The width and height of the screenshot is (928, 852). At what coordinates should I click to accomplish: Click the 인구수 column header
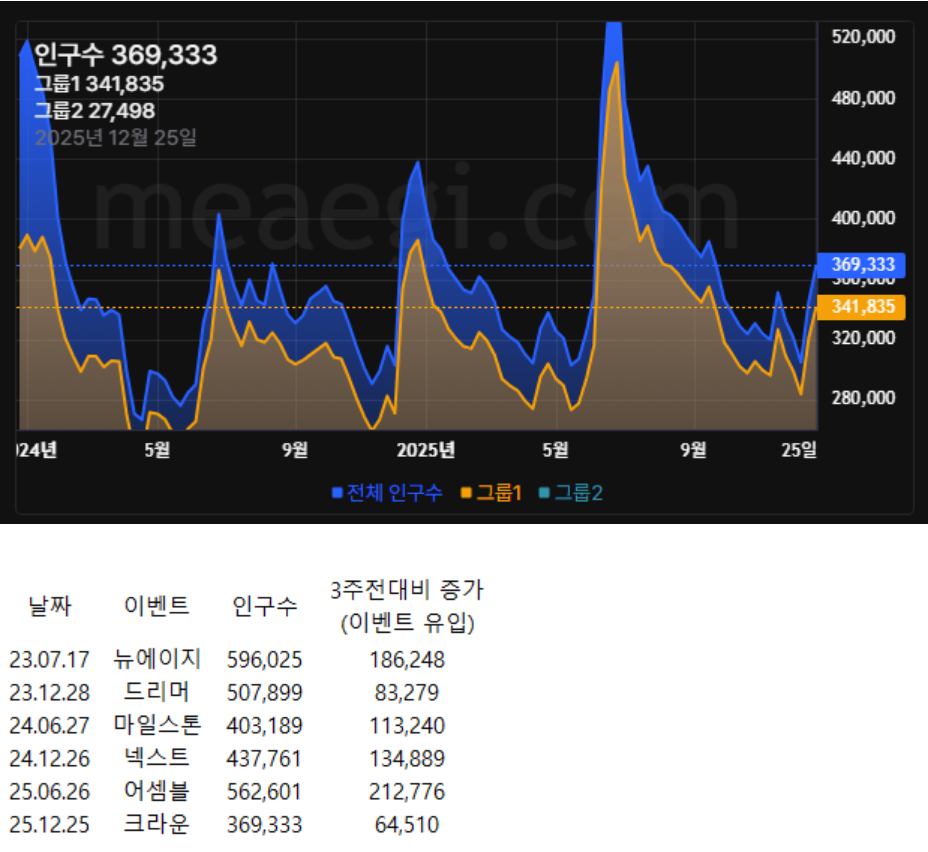tap(265, 606)
